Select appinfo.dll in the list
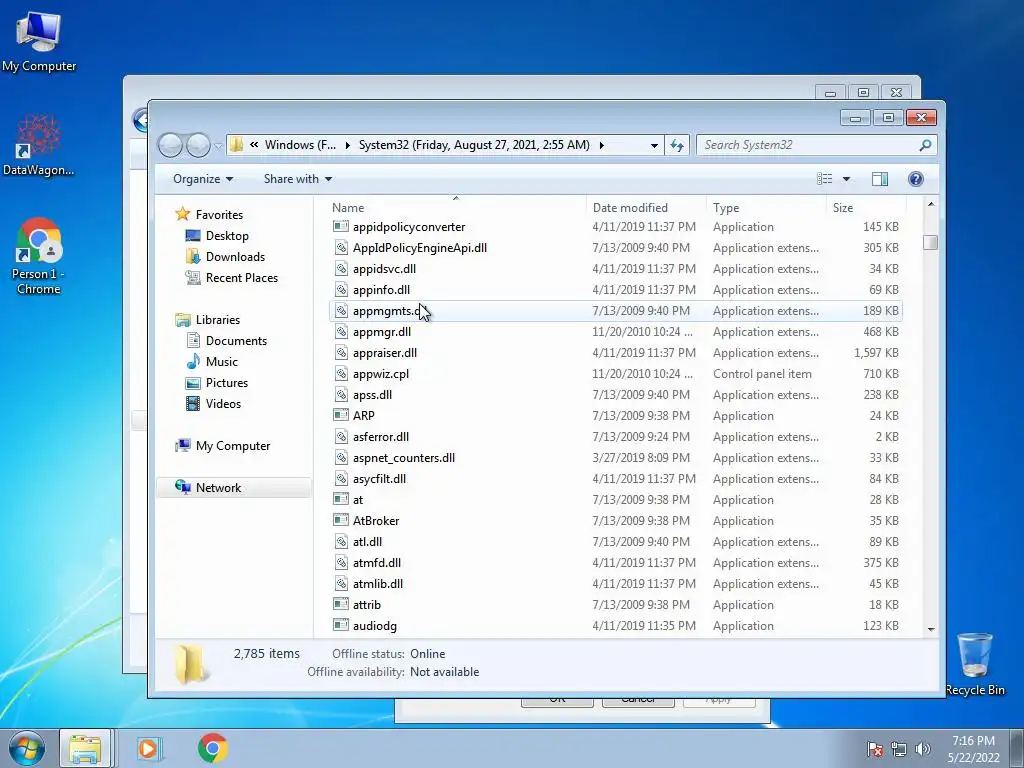This screenshot has height=768, width=1024. click(x=615, y=289)
